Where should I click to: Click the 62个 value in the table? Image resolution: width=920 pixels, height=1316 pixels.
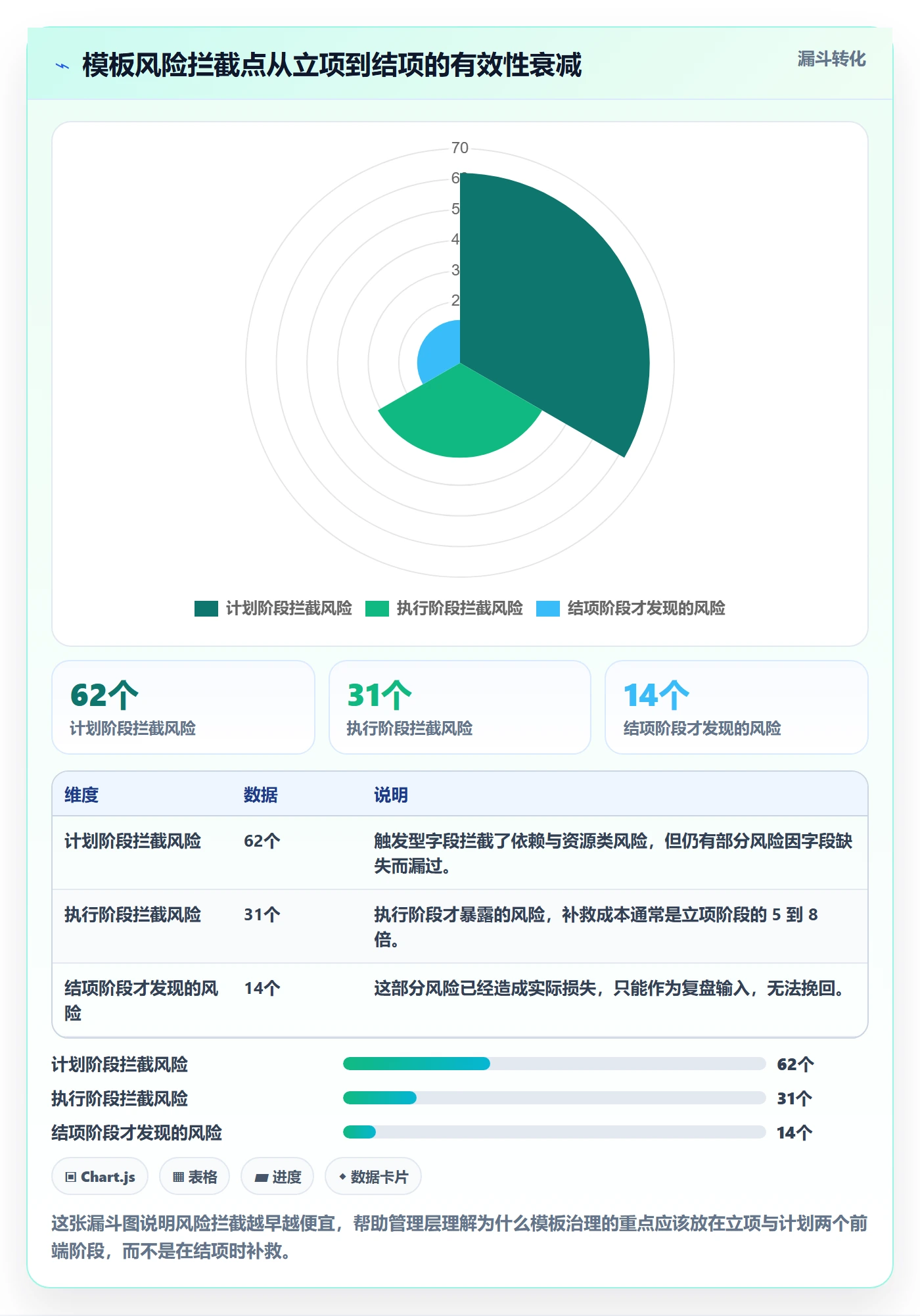pos(262,841)
